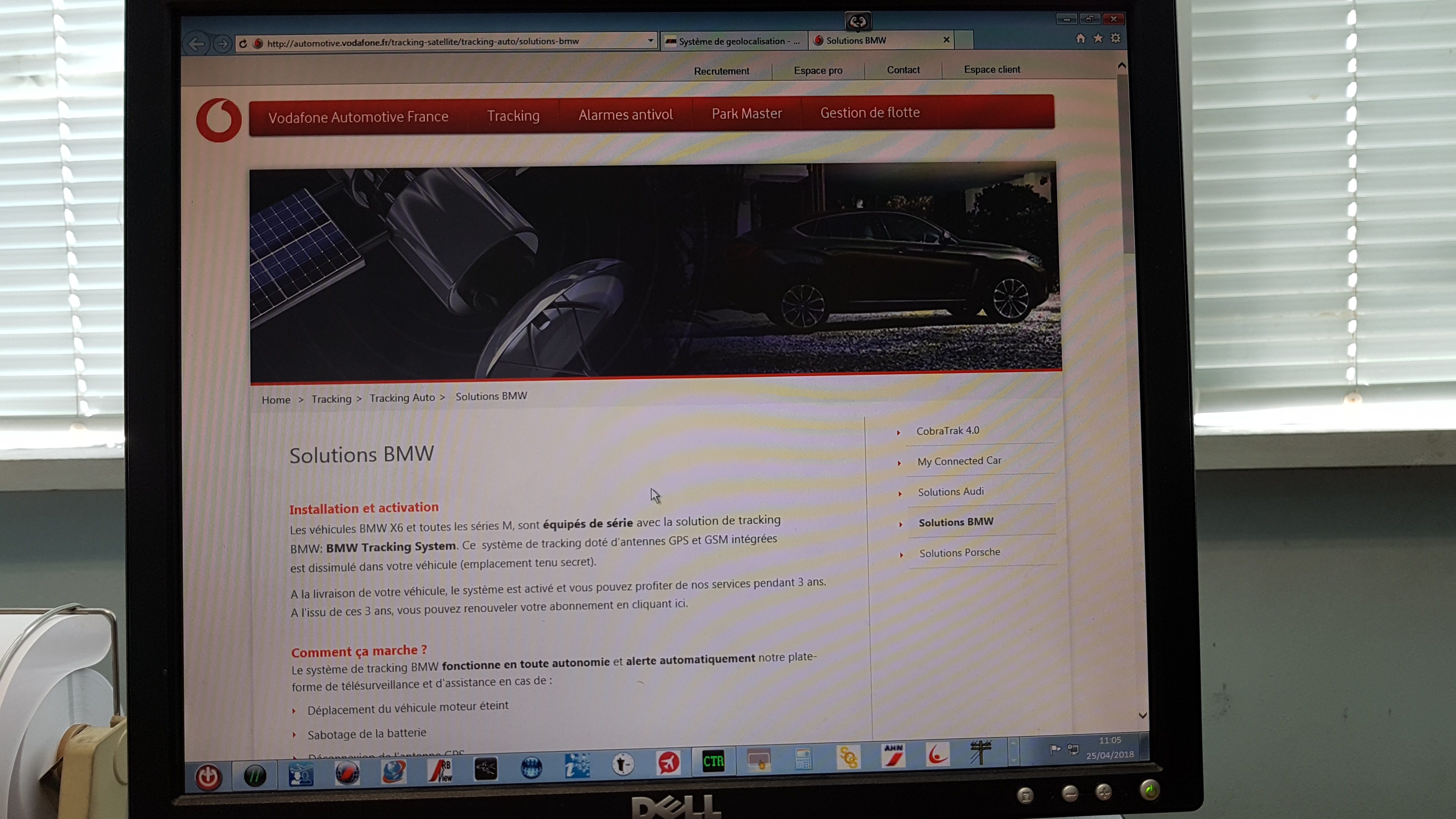The height and width of the screenshot is (819, 1456).
Task: Open the Gestion de flotte menu
Action: [x=870, y=112]
